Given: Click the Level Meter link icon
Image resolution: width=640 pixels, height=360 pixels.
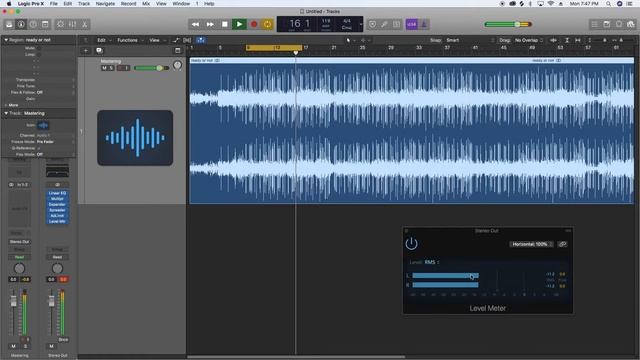Looking at the screenshot, I should point(562,244).
